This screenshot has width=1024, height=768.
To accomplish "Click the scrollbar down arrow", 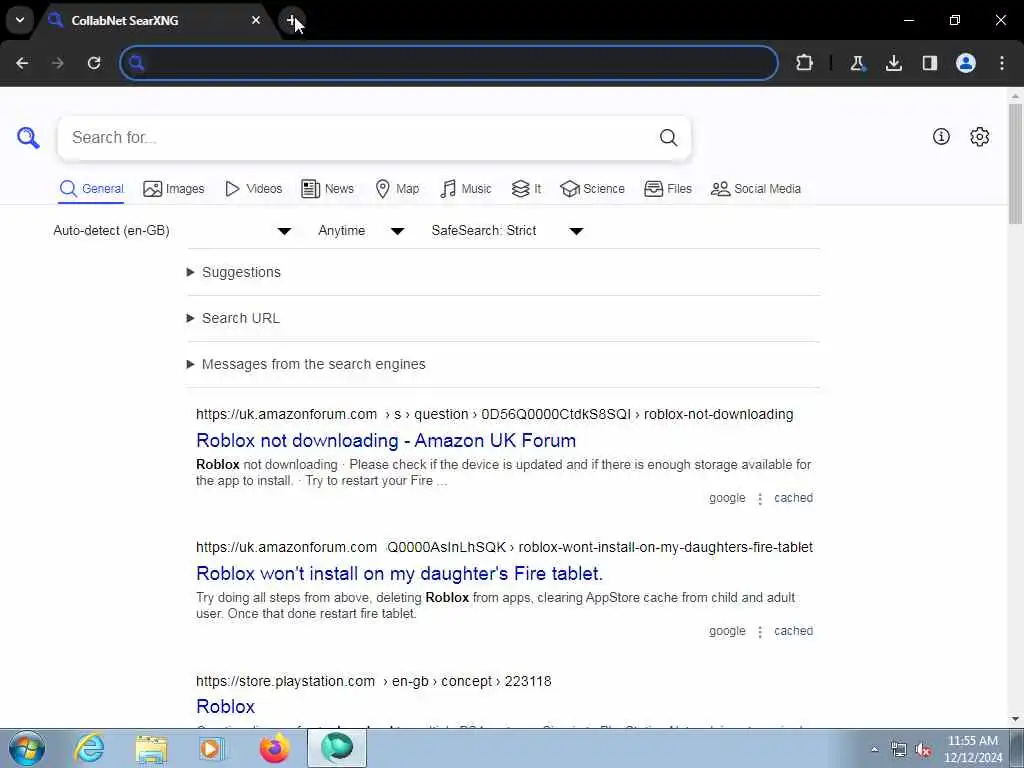I will (x=1015, y=720).
